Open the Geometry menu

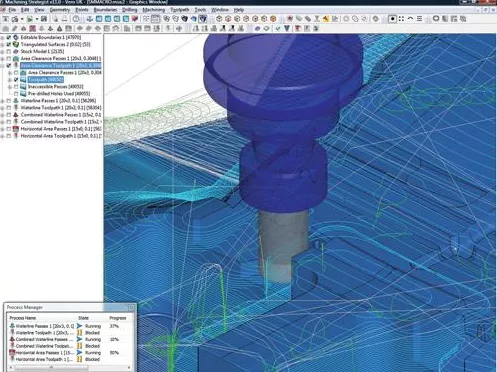[60, 10]
